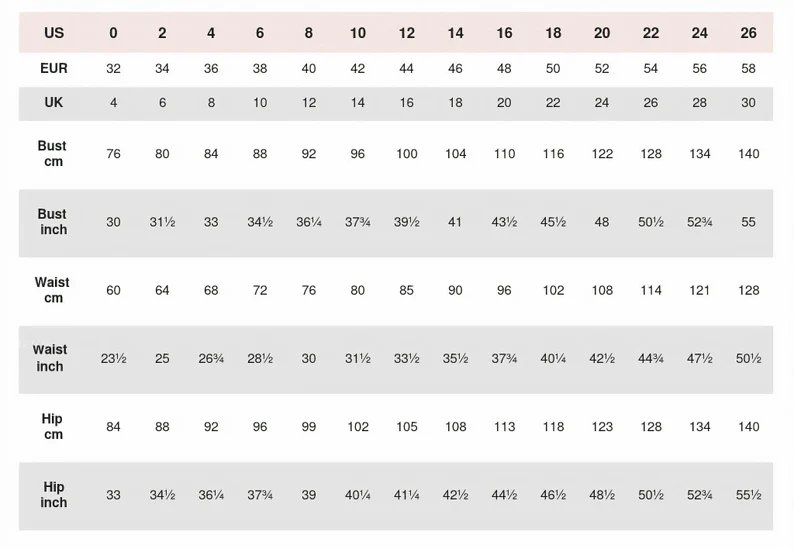794x549 pixels.
Task: Select Hip cm value 113
Action: click(504, 427)
